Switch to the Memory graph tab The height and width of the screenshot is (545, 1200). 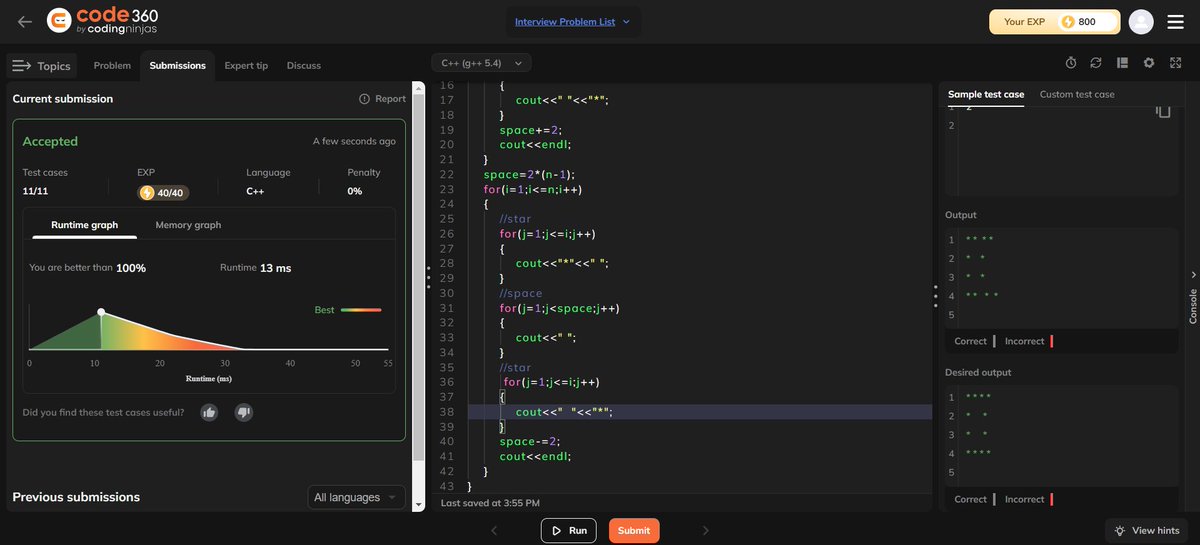(x=188, y=225)
